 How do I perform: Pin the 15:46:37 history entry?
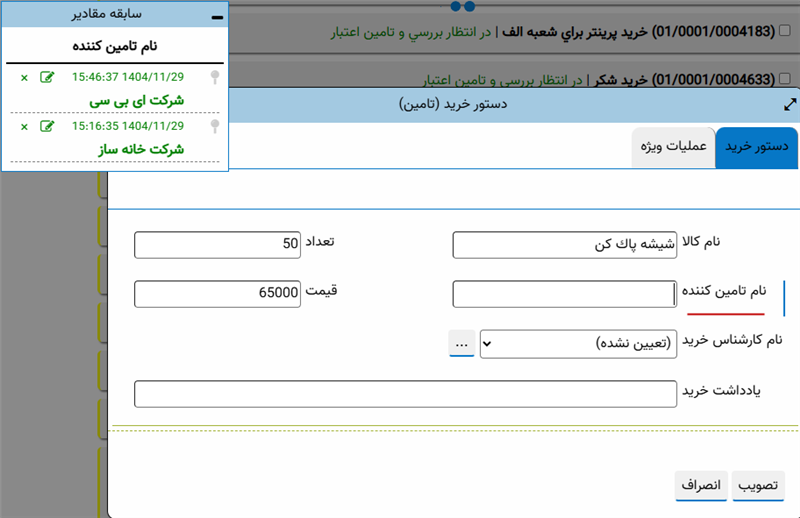pyautogui.click(x=213, y=78)
